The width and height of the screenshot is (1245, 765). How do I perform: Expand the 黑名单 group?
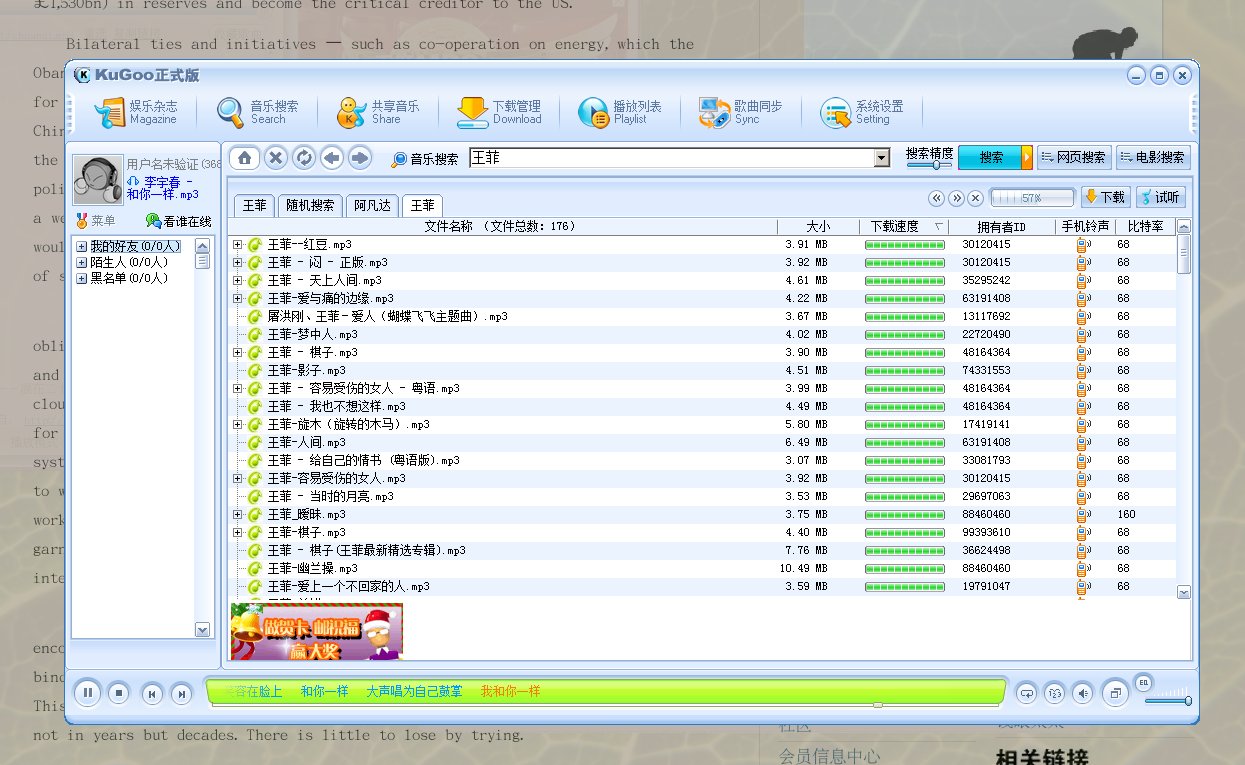[x=82, y=278]
